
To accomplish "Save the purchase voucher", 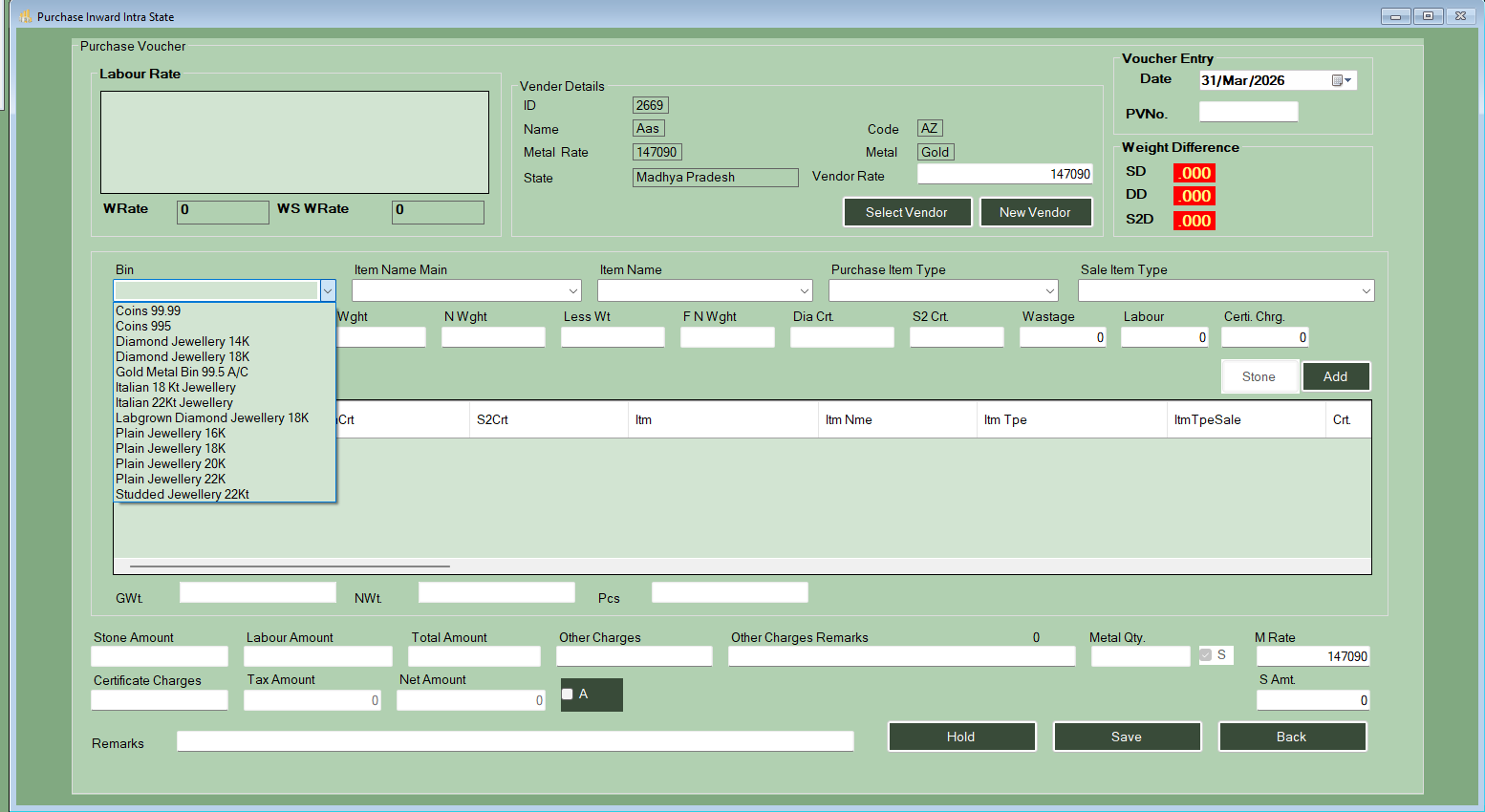I will (1127, 737).
